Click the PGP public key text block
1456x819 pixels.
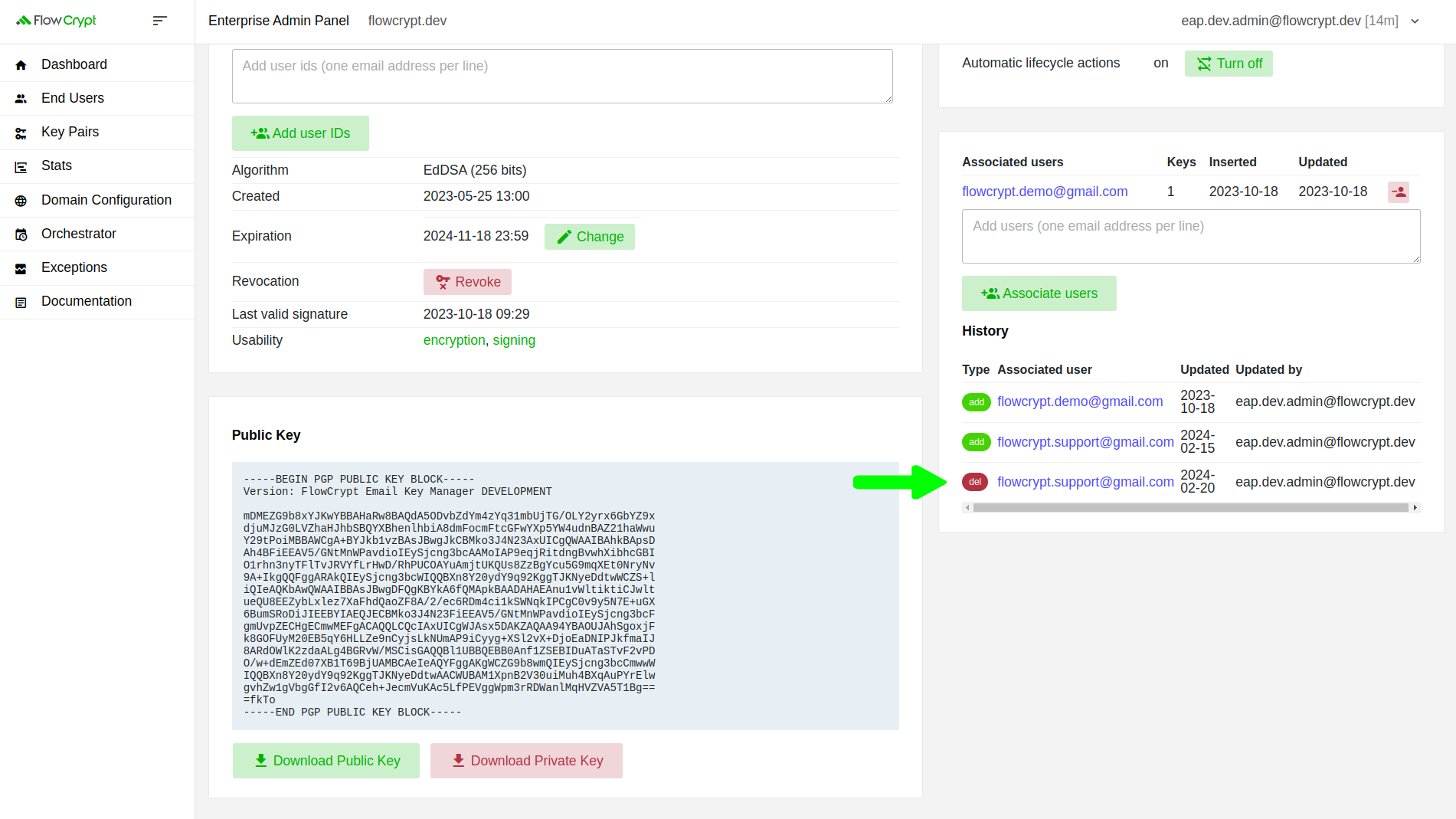point(565,596)
